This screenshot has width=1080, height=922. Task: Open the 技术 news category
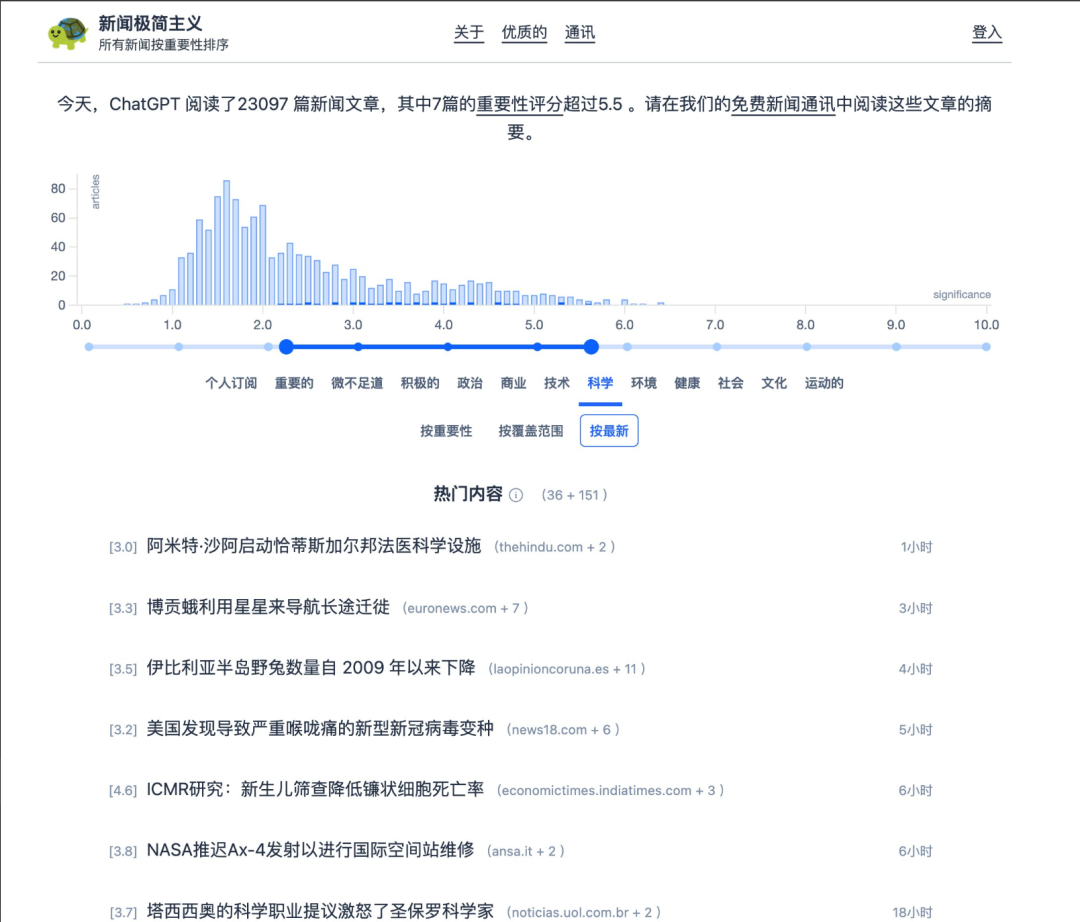(x=556, y=383)
